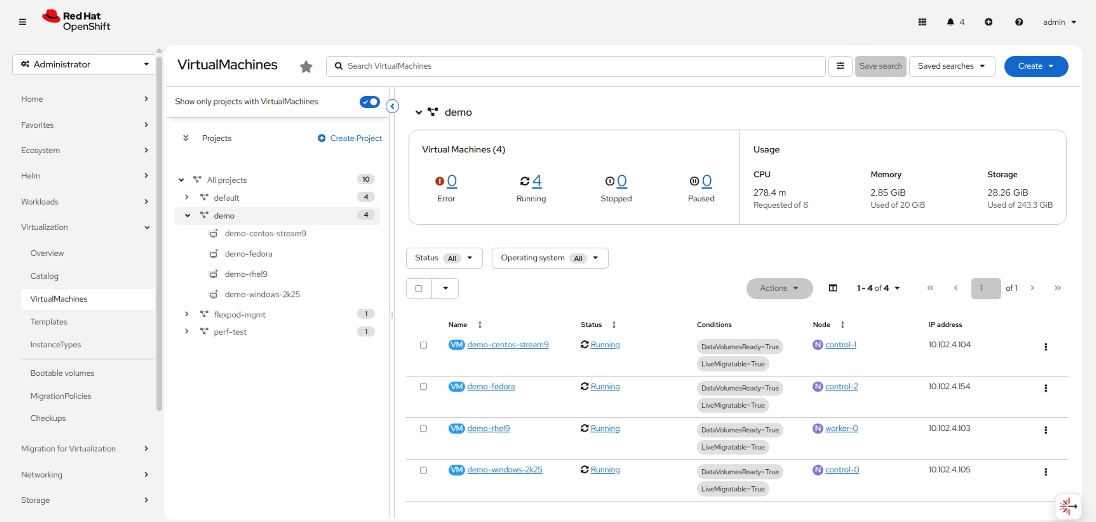Click the Search VirtualMachines input field

tap(576, 66)
